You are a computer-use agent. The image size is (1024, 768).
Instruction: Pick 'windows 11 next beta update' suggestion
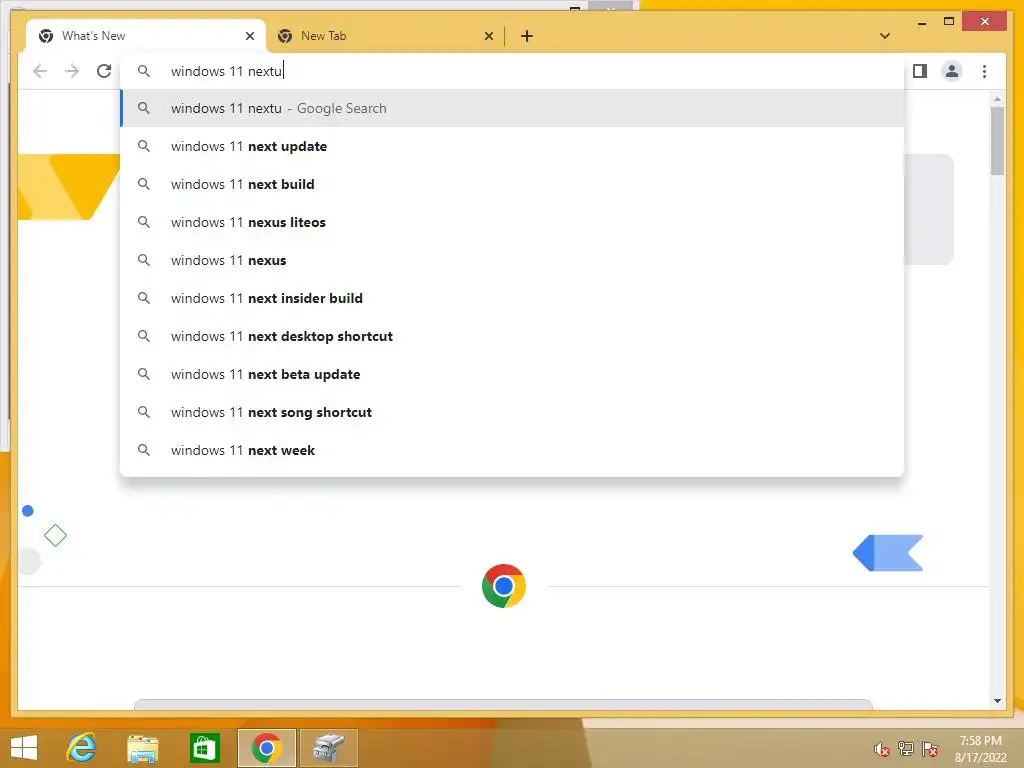point(512,374)
